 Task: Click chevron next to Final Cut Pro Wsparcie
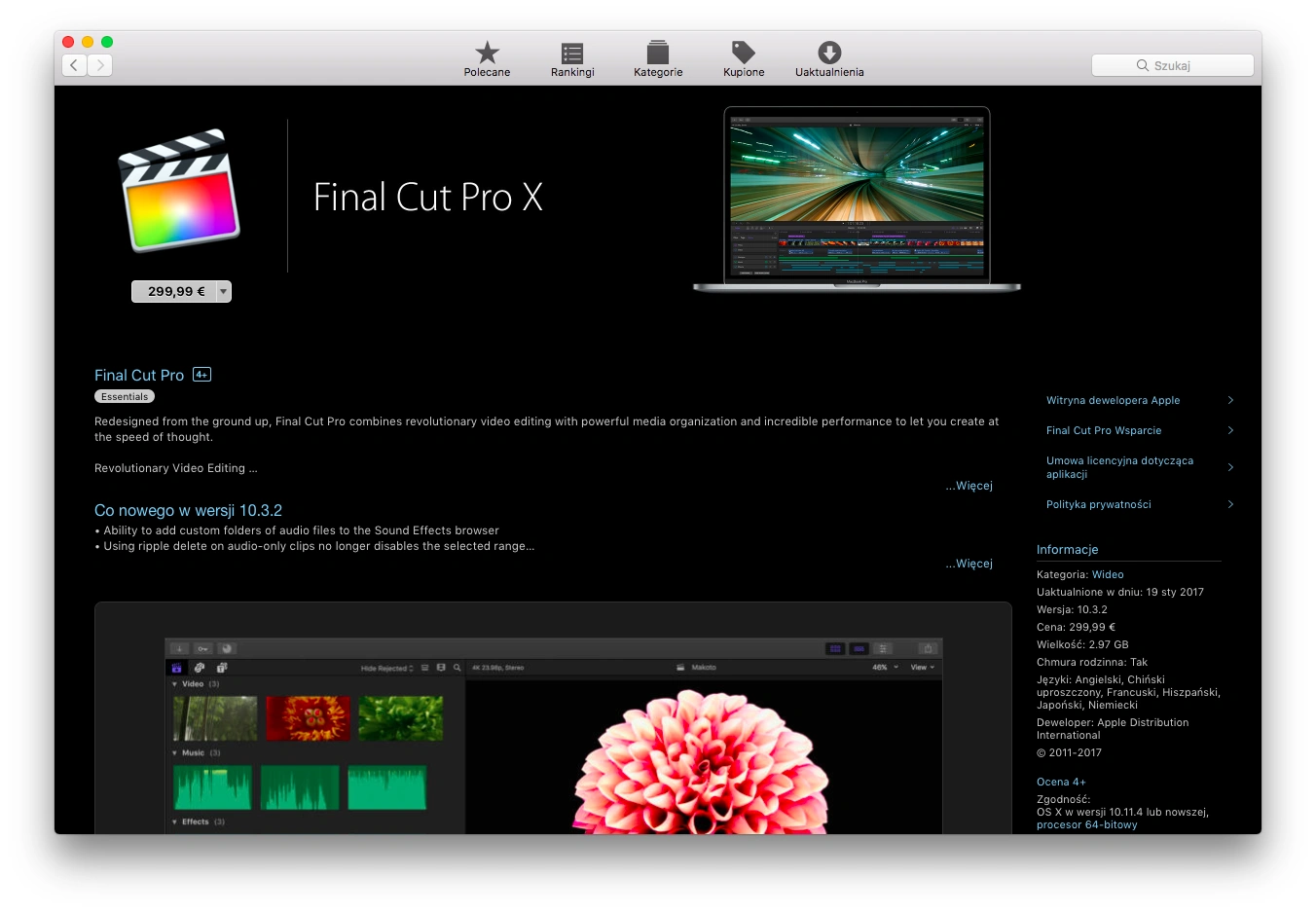point(1230,430)
